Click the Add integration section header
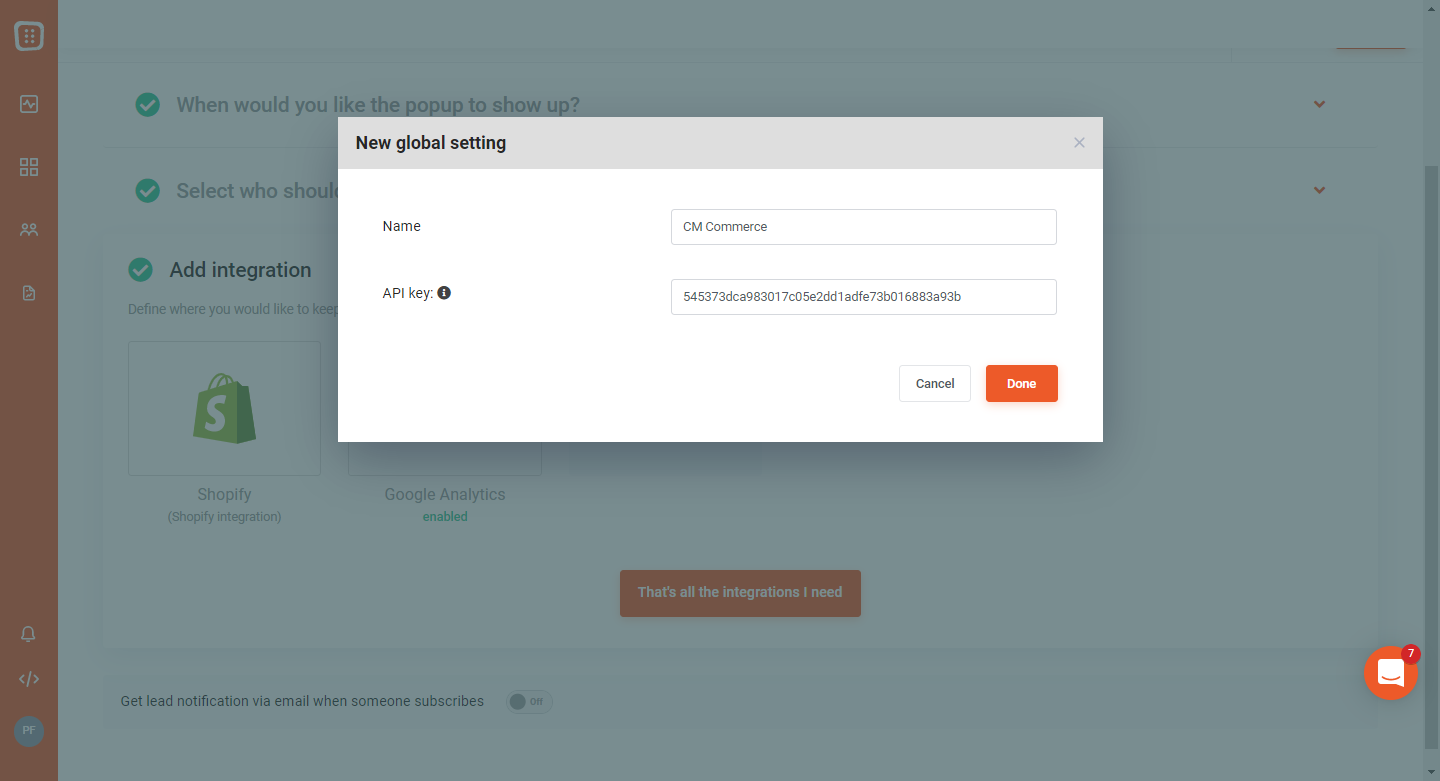The width and height of the screenshot is (1440, 781). tap(240, 270)
